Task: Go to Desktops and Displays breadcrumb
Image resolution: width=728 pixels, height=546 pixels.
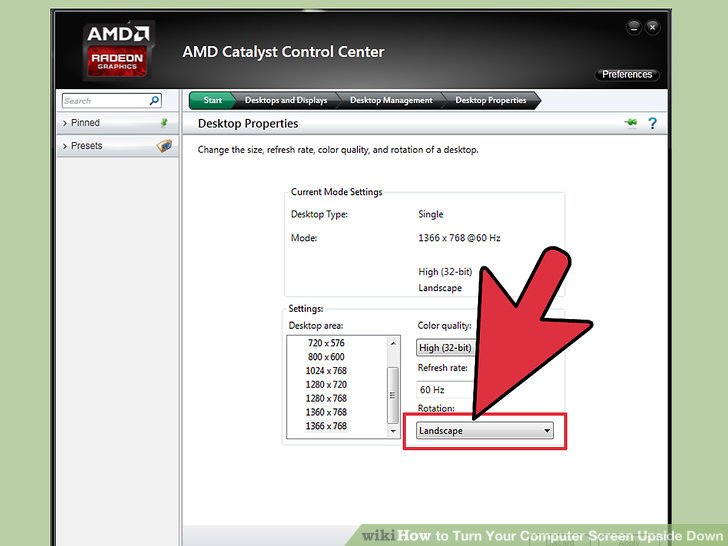Action: [x=286, y=100]
